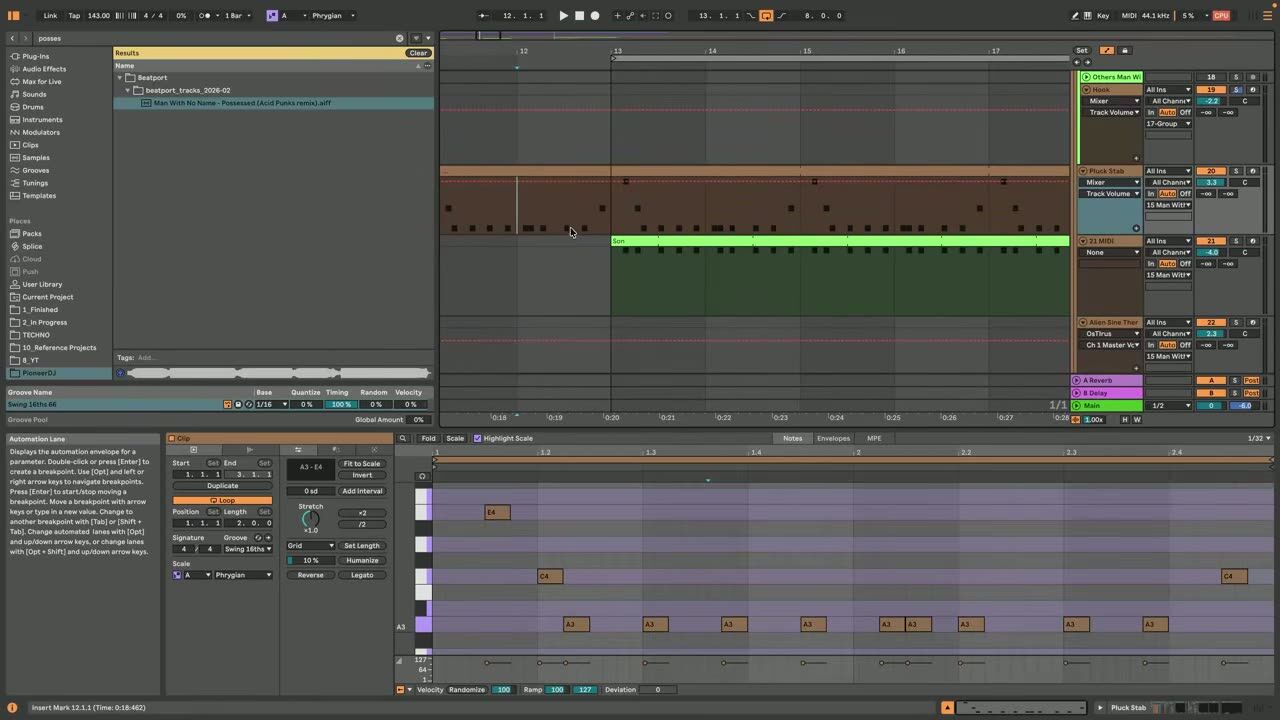Clear the browser search field
This screenshot has height=720, width=1280.
click(x=400, y=38)
